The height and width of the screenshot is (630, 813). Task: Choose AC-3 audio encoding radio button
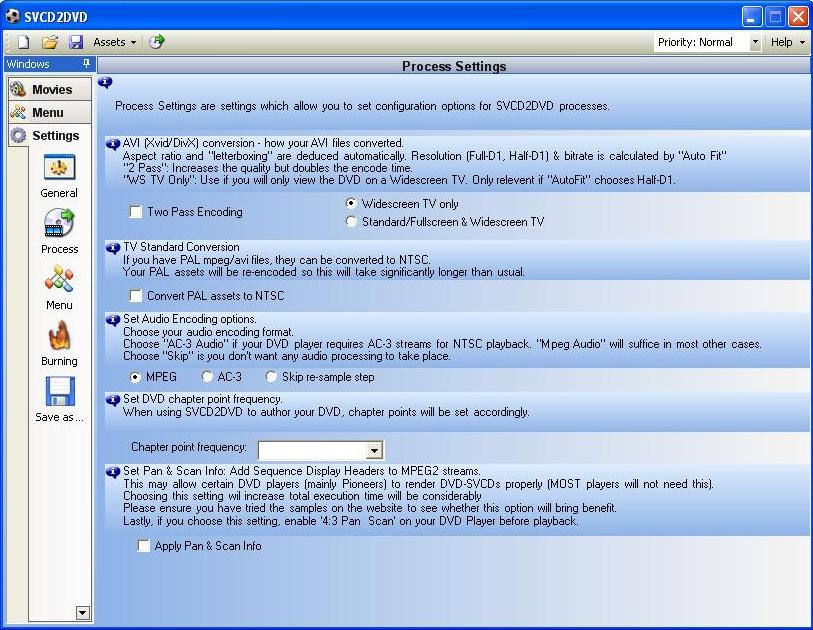[x=207, y=377]
